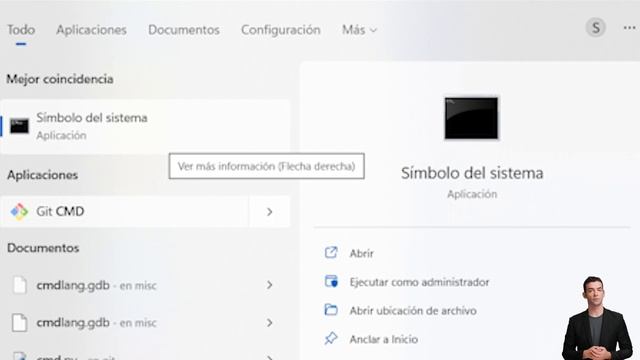Click the Git CMD colorful icon

19,211
